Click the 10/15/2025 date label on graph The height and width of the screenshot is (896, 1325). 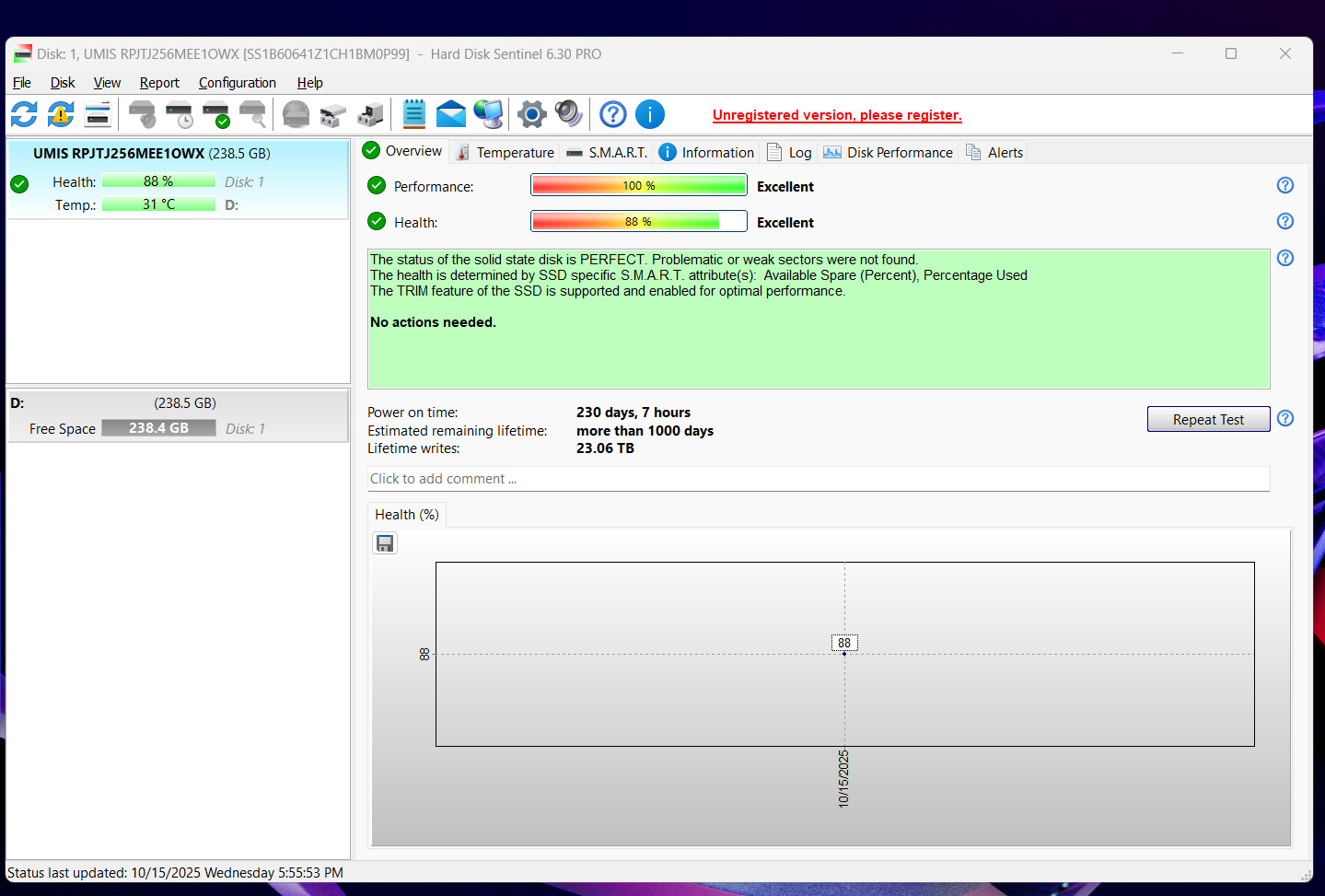[843, 779]
